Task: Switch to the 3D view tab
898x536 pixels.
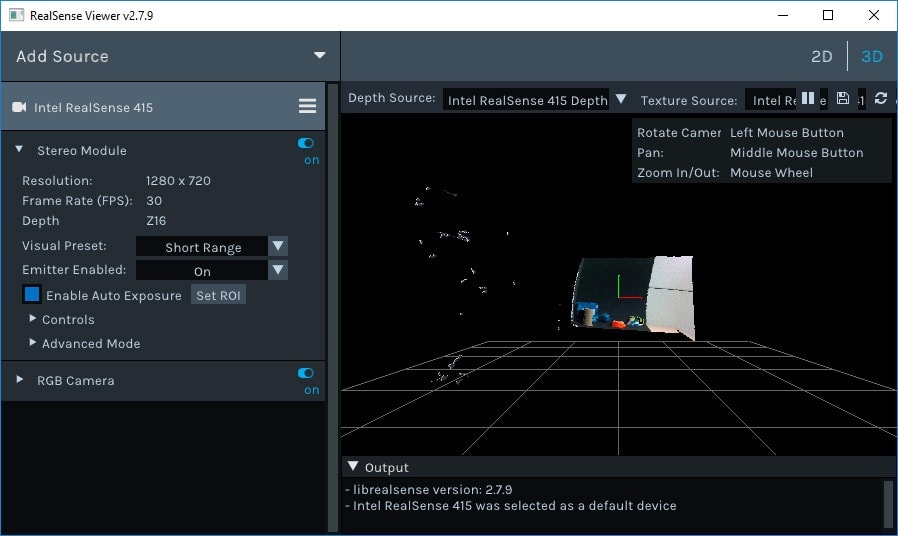Action: pos(872,57)
